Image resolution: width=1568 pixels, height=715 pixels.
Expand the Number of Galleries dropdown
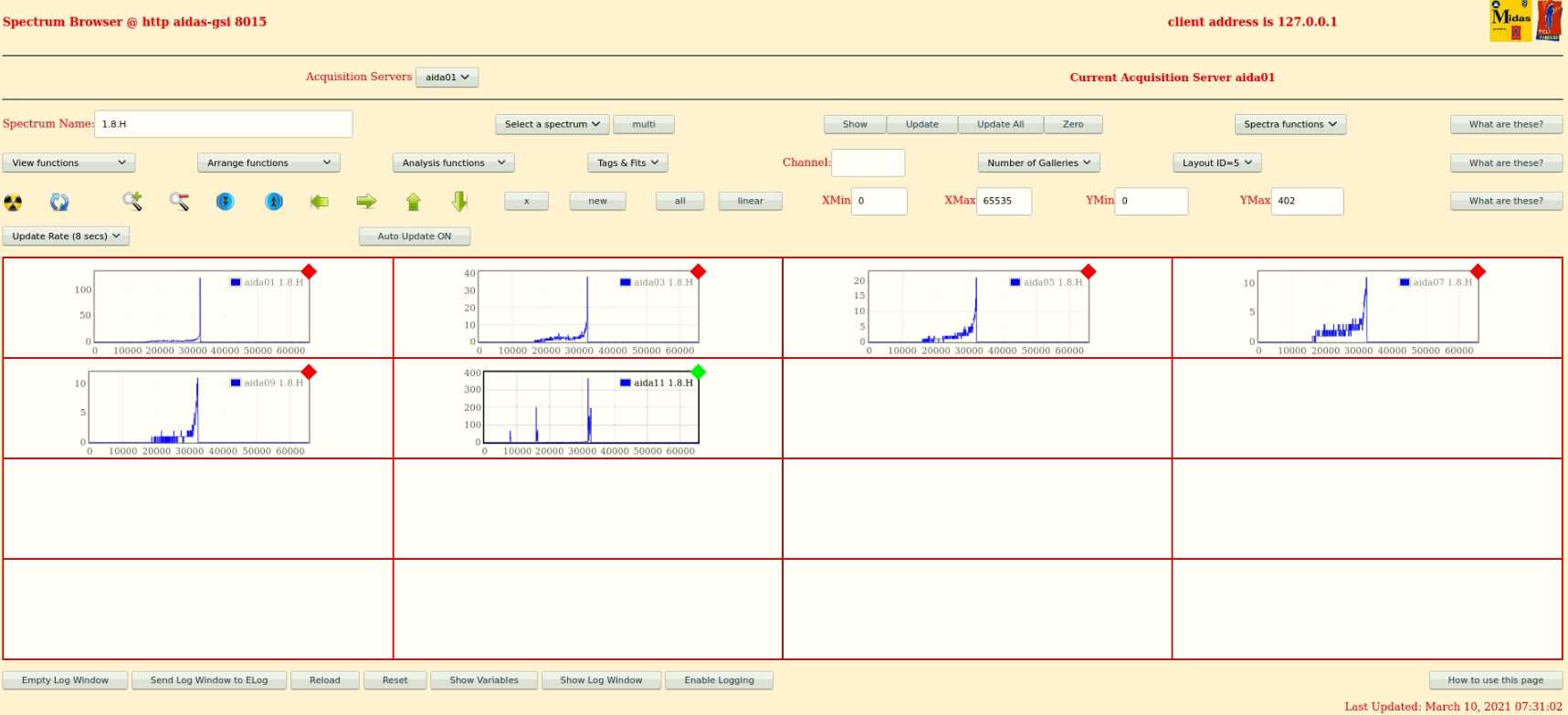pyautogui.click(x=1038, y=163)
